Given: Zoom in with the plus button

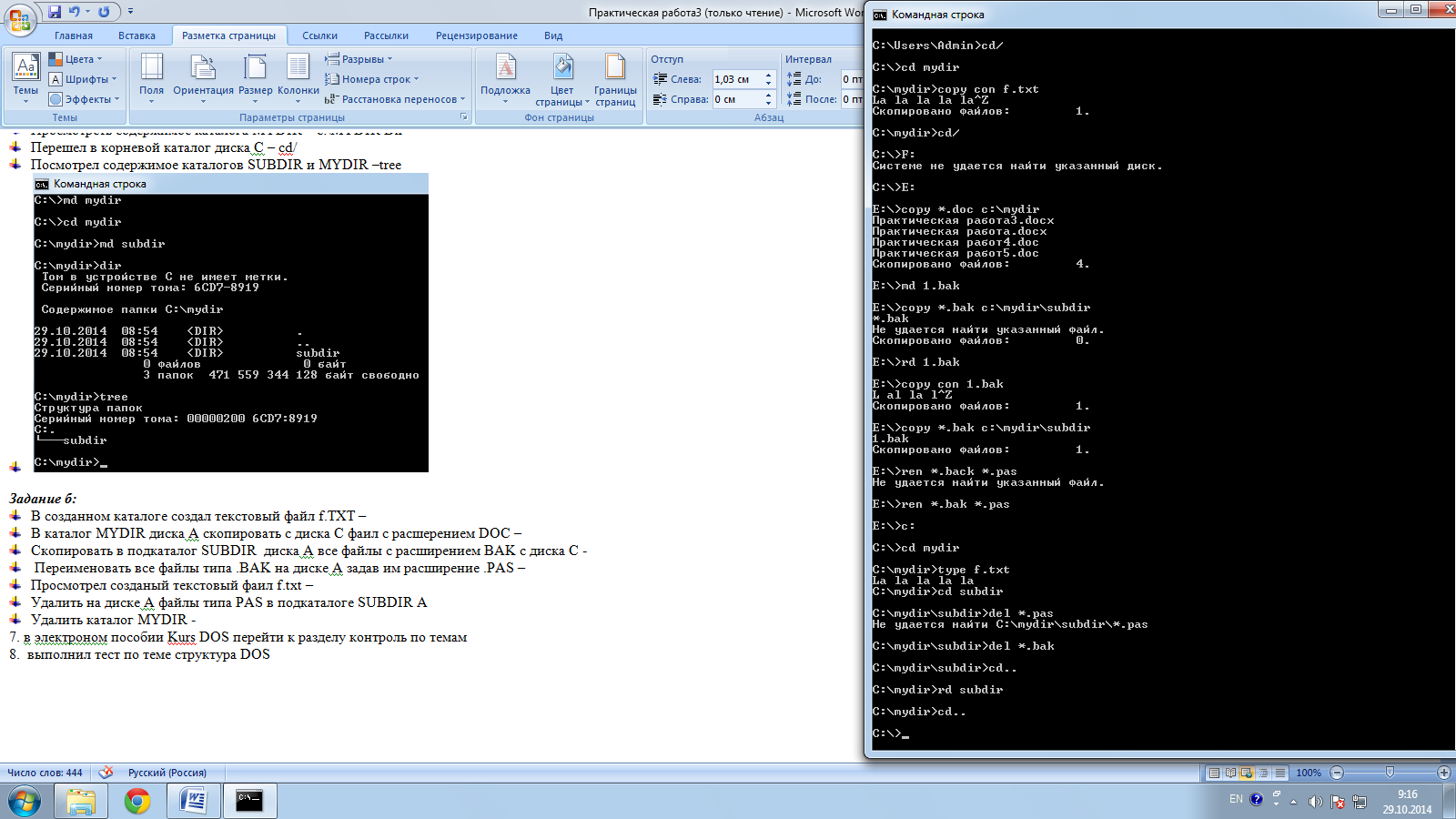Looking at the screenshot, I should click(1444, 773).
